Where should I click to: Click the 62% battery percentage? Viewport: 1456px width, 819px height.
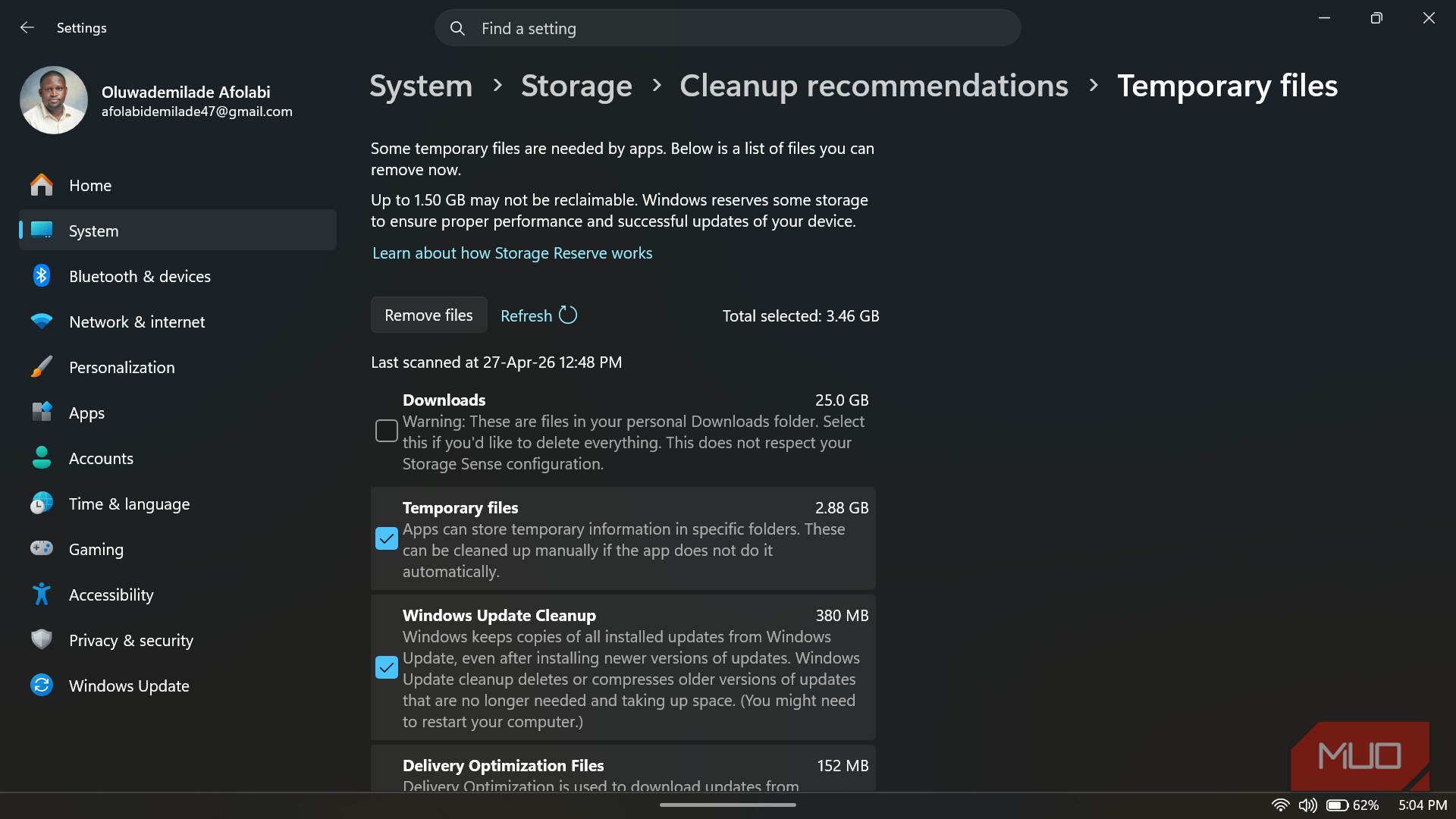[1366, 805]
